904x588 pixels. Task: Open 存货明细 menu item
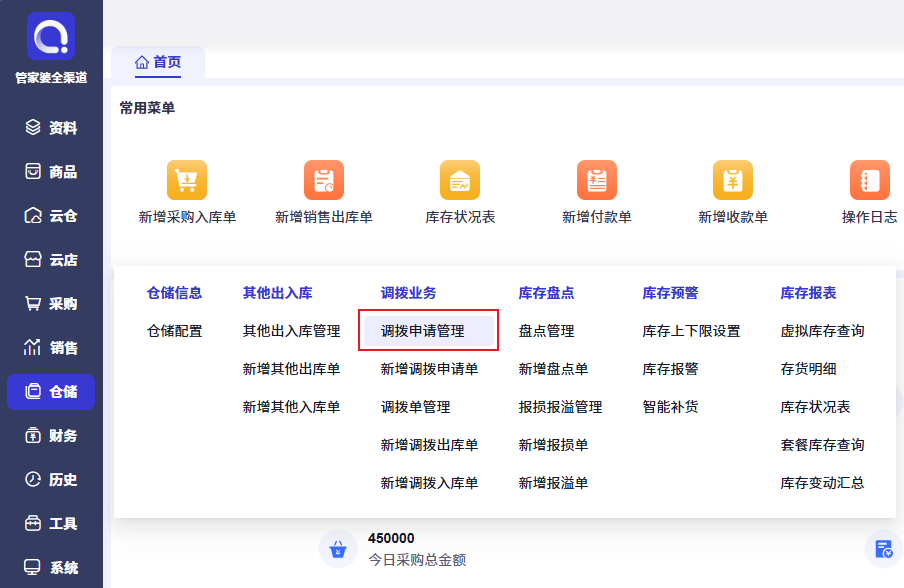pos(808,369)
